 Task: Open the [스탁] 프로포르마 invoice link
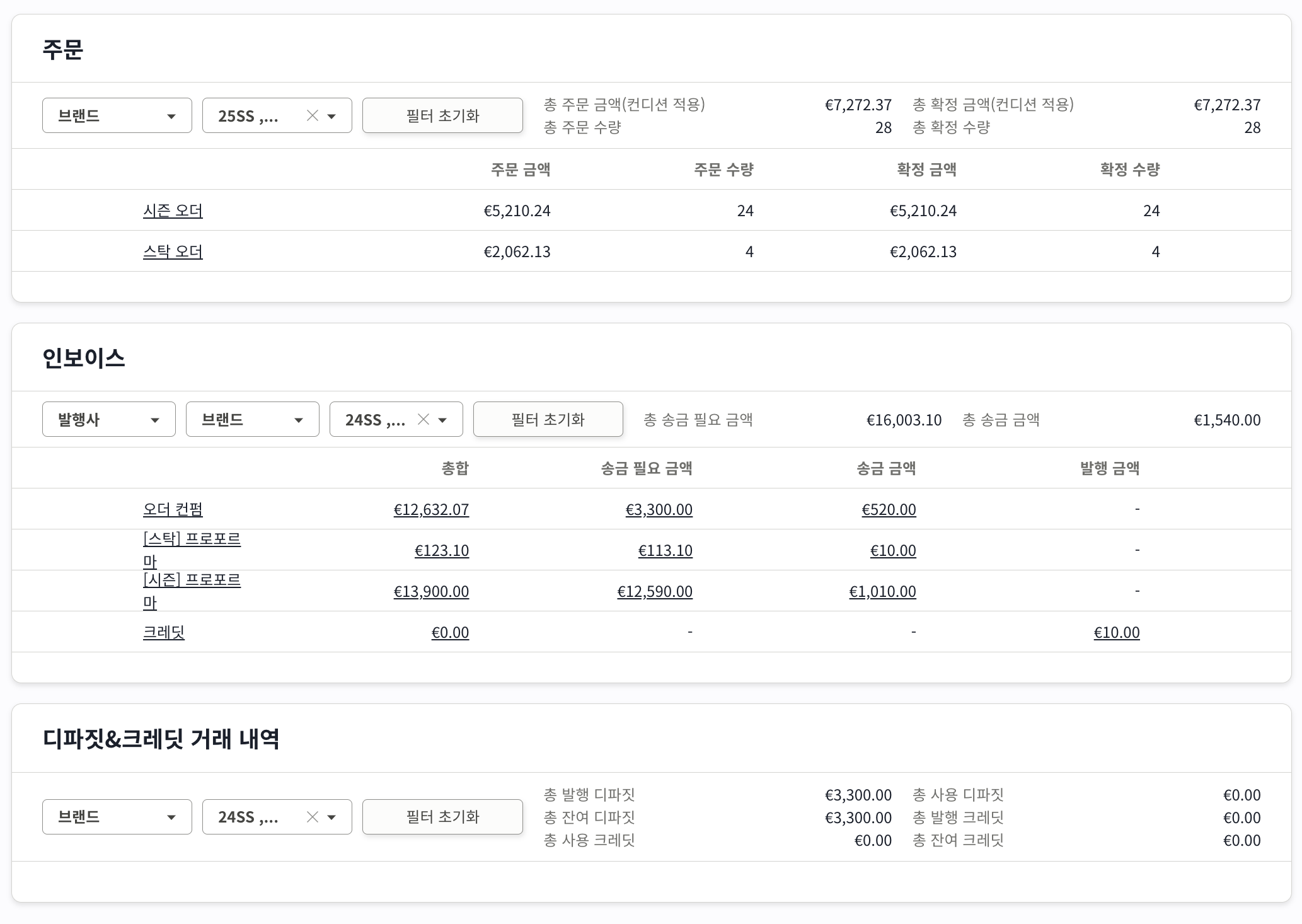click(x=191, y=548)
